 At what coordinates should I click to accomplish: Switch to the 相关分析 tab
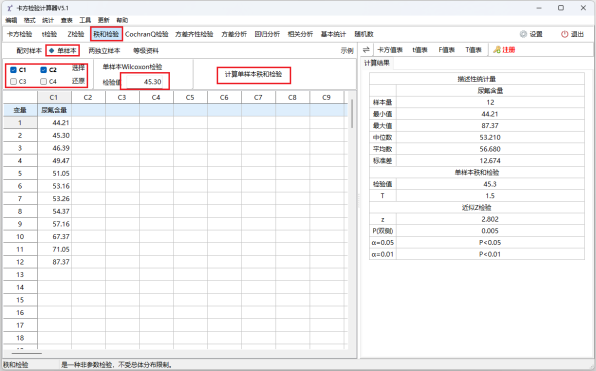[x=300, y=34]
